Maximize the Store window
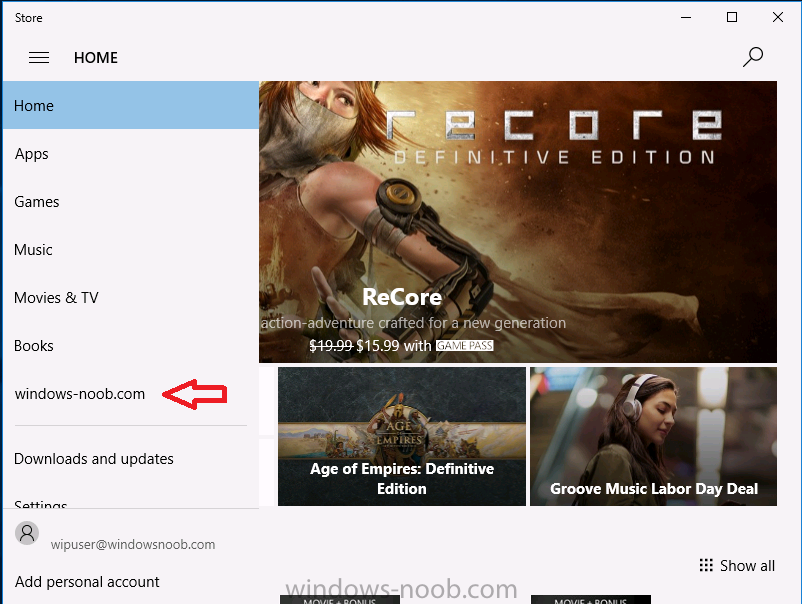Screen dimensions: 802x604 (732, 17)
